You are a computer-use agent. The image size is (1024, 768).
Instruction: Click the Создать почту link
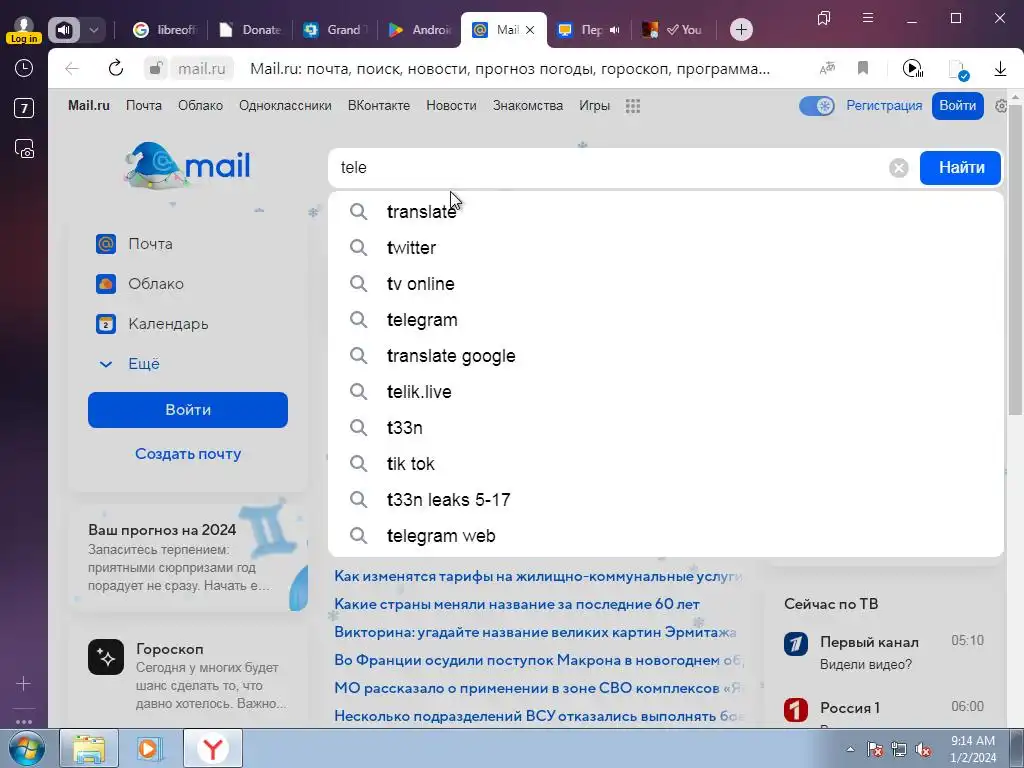[188, 454]
